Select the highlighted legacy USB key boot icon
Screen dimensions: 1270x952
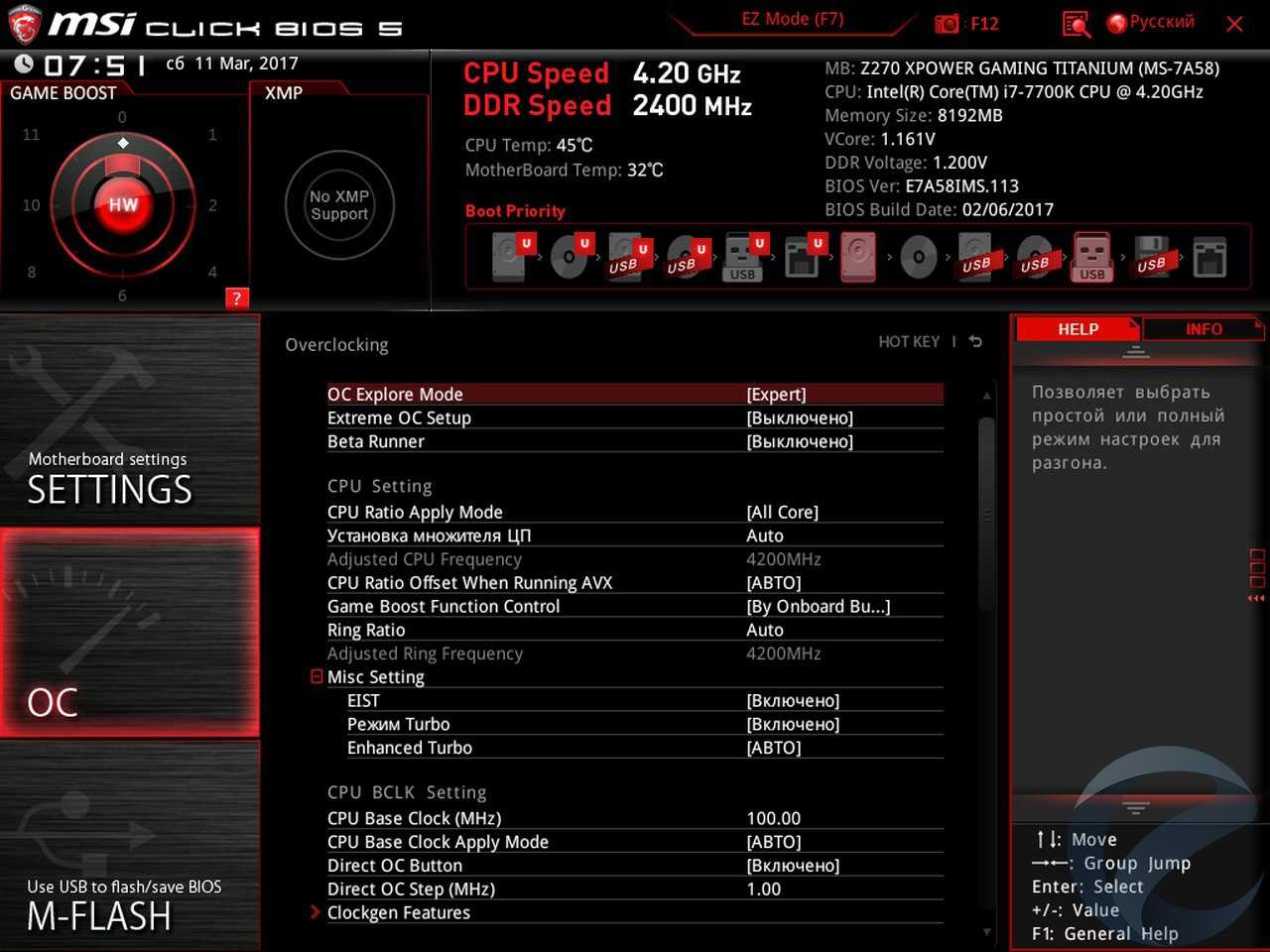tap(1092, 258)
